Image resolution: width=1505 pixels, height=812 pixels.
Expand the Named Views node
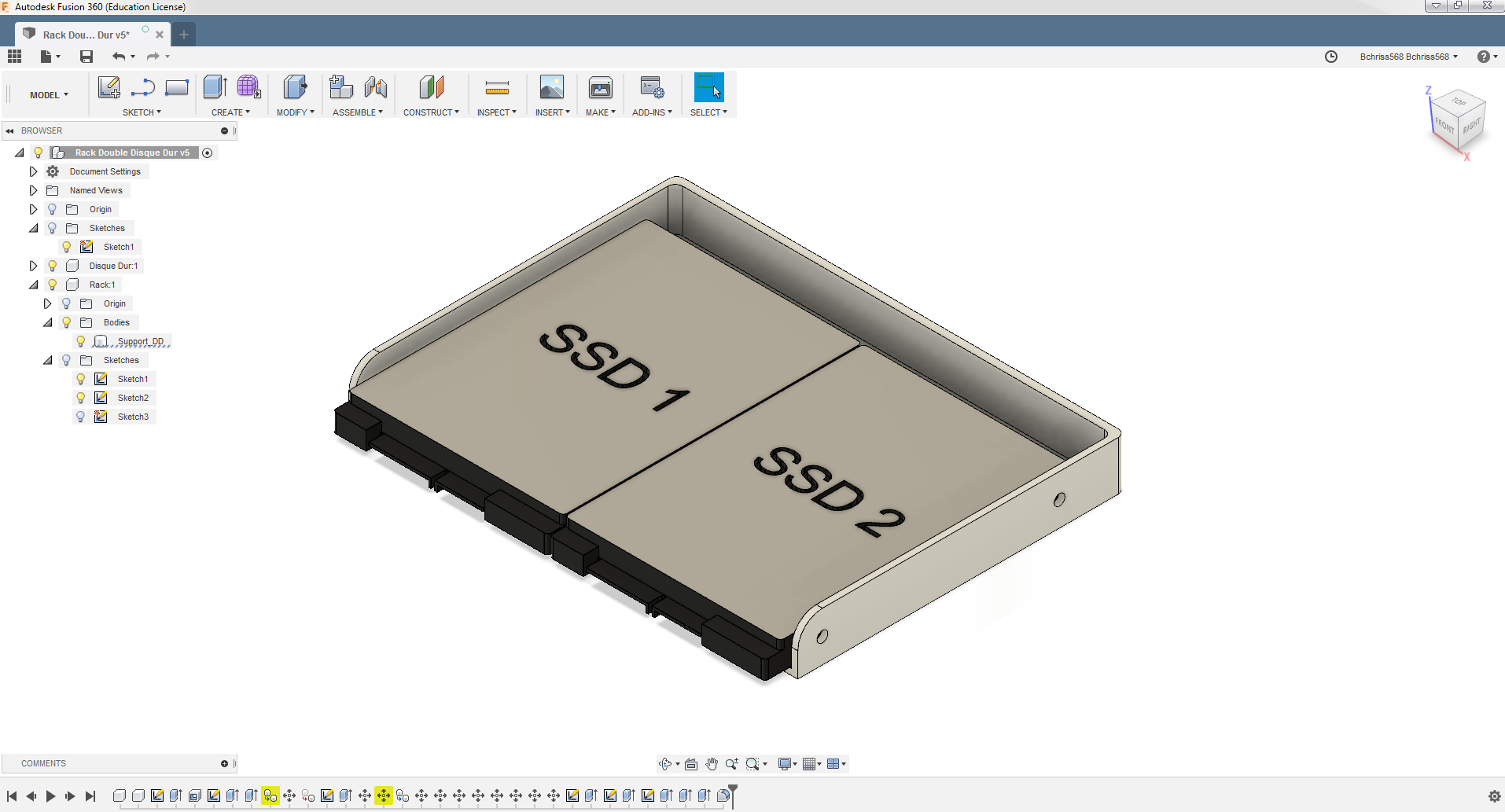[x=33, y=190]
